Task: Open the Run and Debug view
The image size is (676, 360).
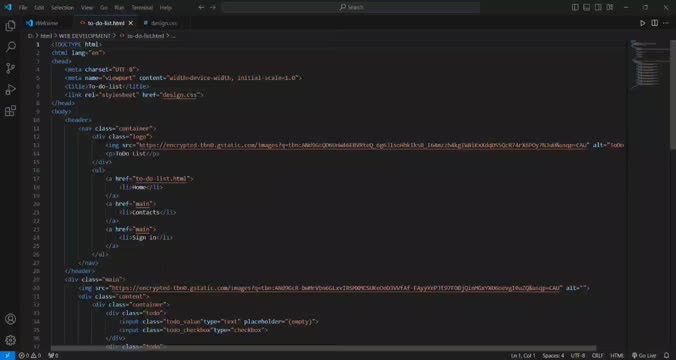Action: (10, 89)
